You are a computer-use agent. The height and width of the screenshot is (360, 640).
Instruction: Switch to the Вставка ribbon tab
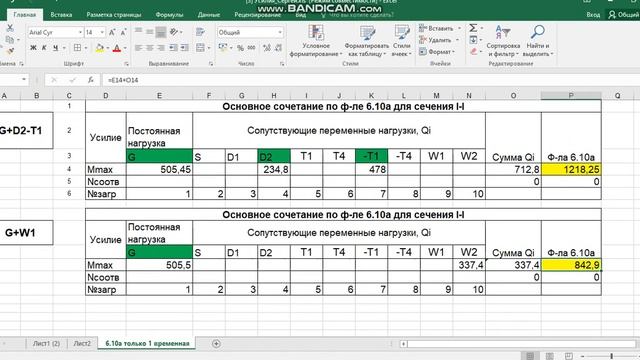click(x=61, y=15)
